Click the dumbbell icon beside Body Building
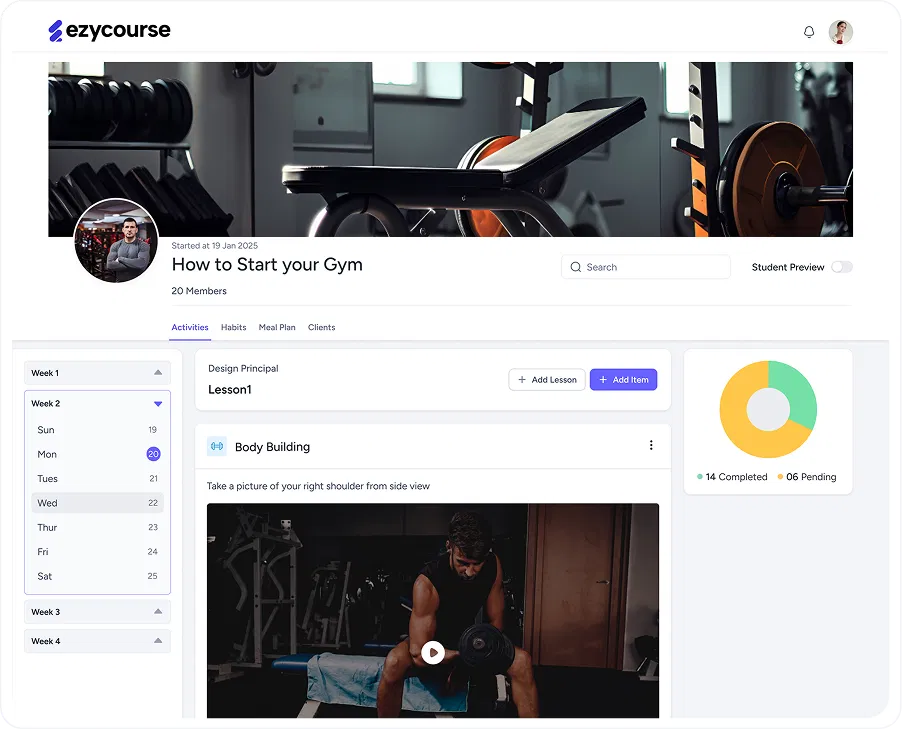The image size is (902, 729). point(217,447)
